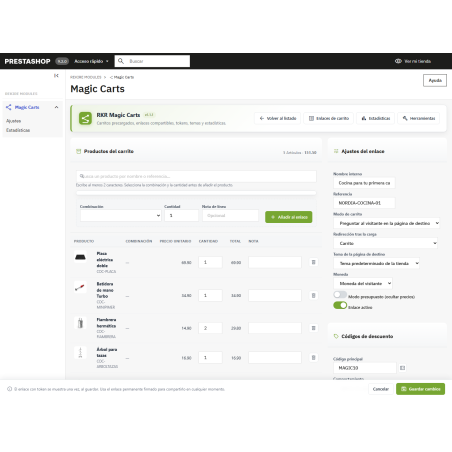Click the Ayuda button
Viewport: 452px width, 452px height.
click(x=435, y=80)
